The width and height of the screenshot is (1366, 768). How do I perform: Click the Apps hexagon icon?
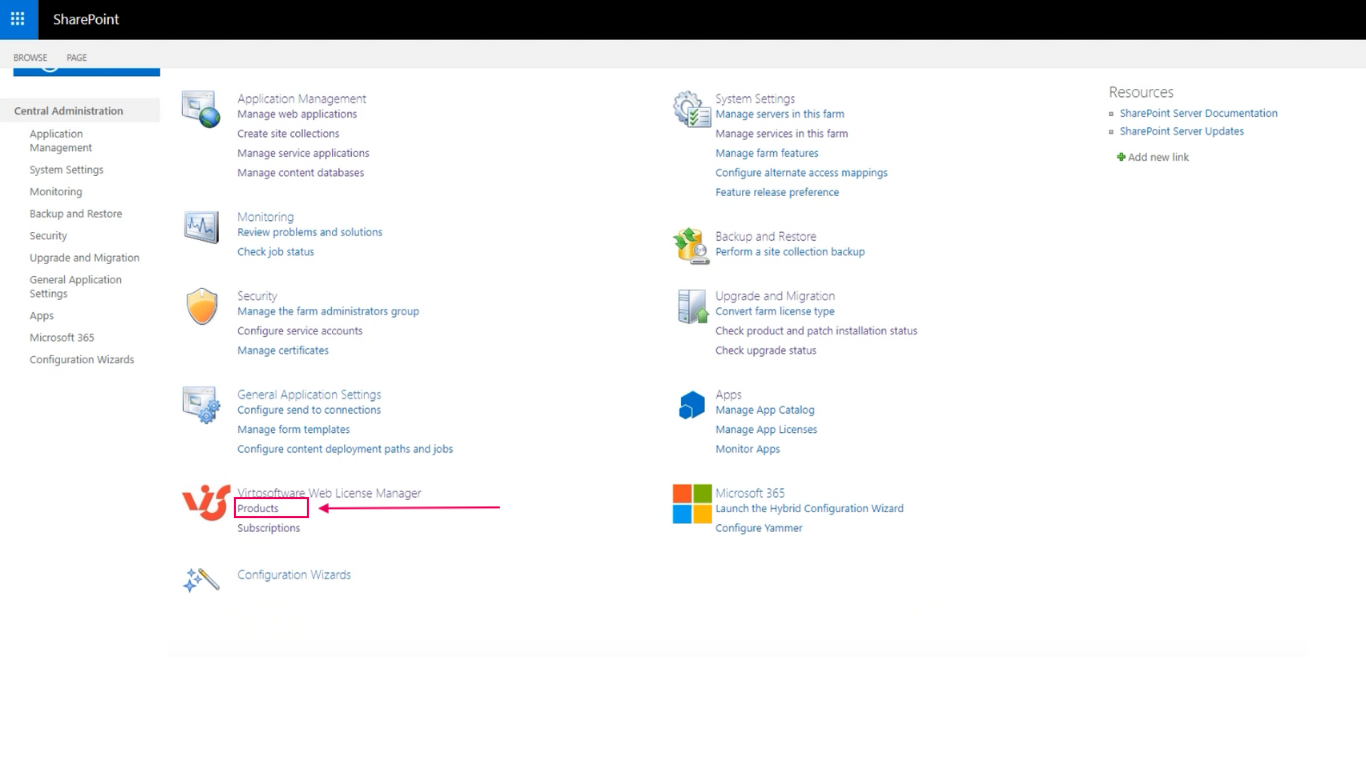pyautogui.click(x=692, y=404)
